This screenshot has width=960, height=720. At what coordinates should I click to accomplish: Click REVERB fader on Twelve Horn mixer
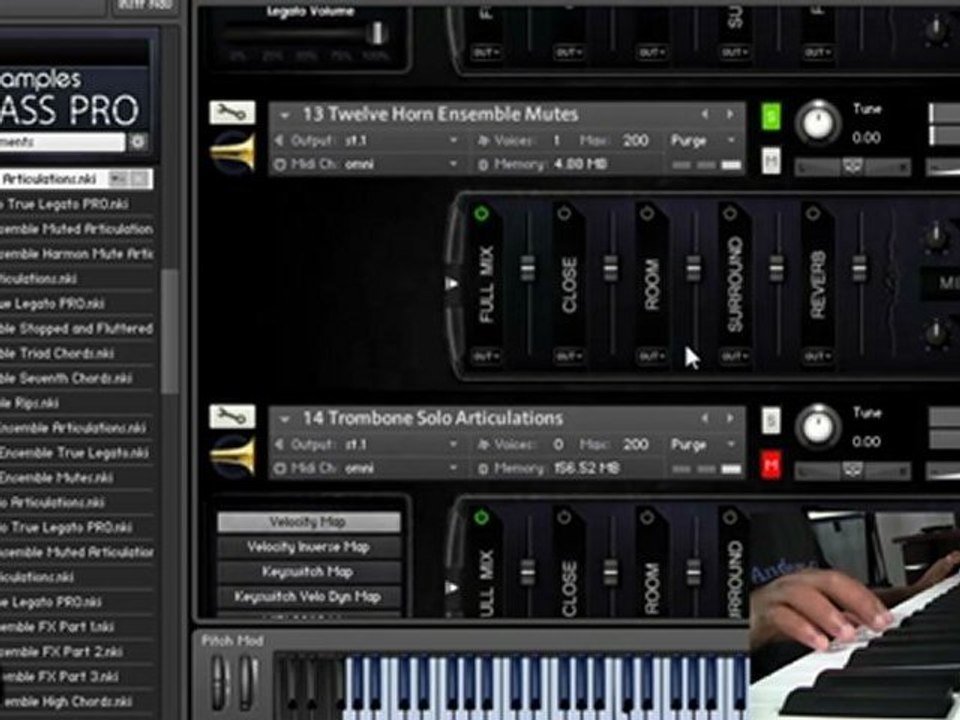pyautogui.click(x=860, y=269)
